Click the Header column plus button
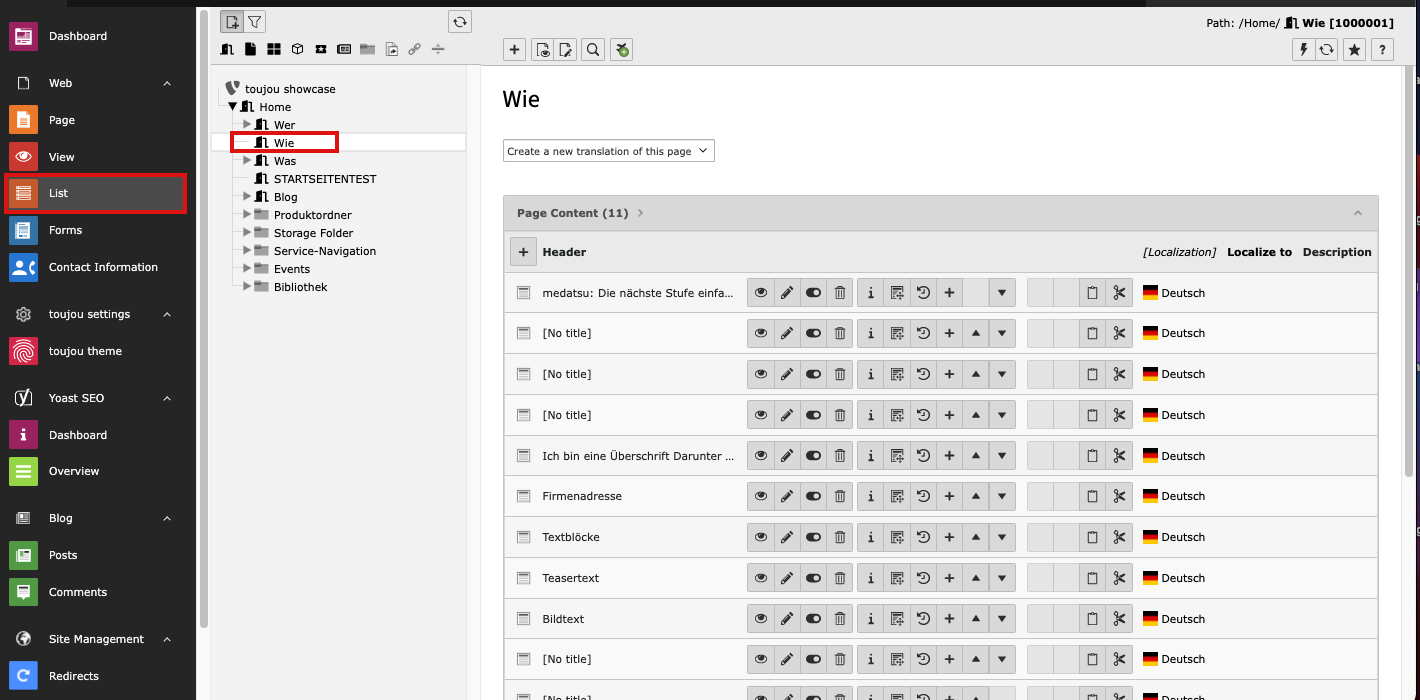 523,252
